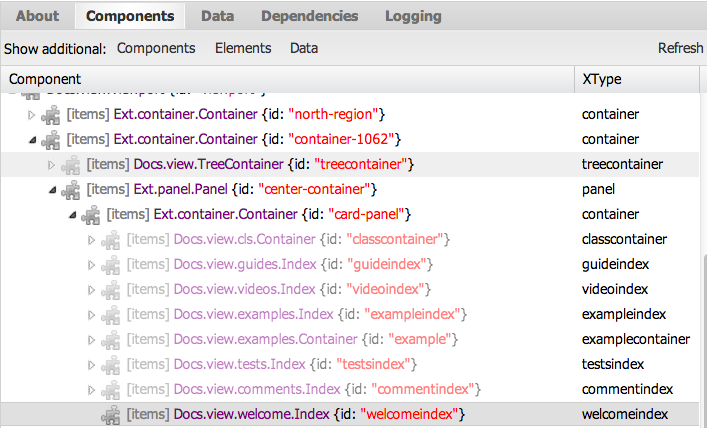Viewport: 707px width, 428px height.
Task: Click the 'exampleindex' xtype cell
Action: point(624,314)
